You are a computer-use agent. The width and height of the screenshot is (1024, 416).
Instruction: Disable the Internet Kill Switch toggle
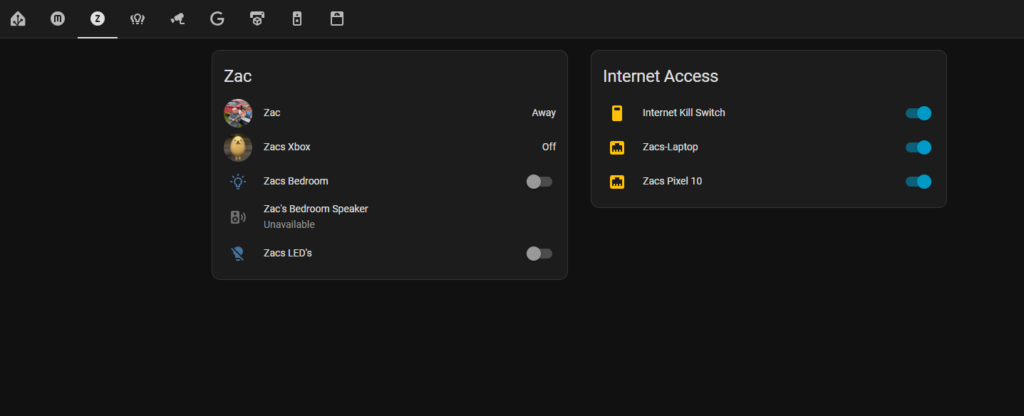[x=918, y=113]
